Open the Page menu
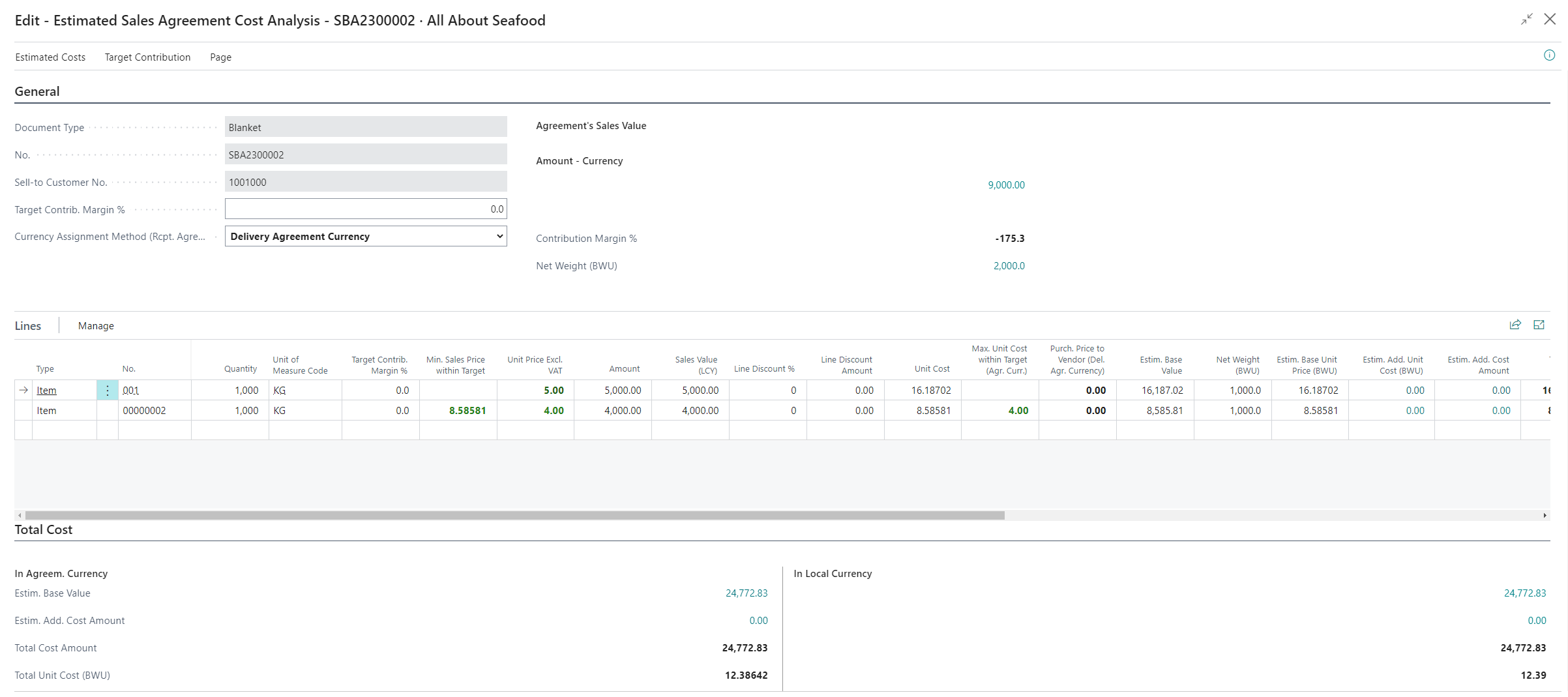1568x697 pixels. [220, 57]
